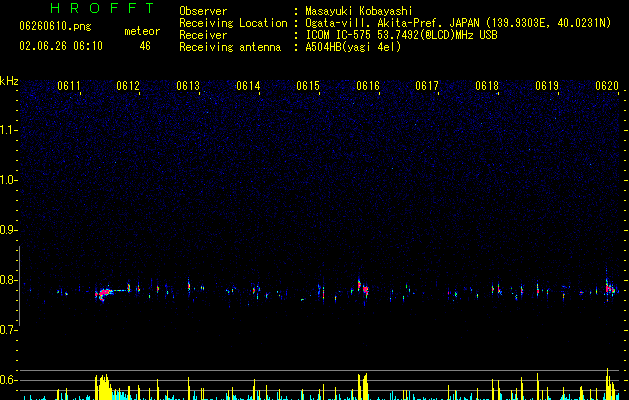Click the tall yellow intensity peak after 0611
The height and width of the screenshot is (400, 629).
(x=103, y=387)
